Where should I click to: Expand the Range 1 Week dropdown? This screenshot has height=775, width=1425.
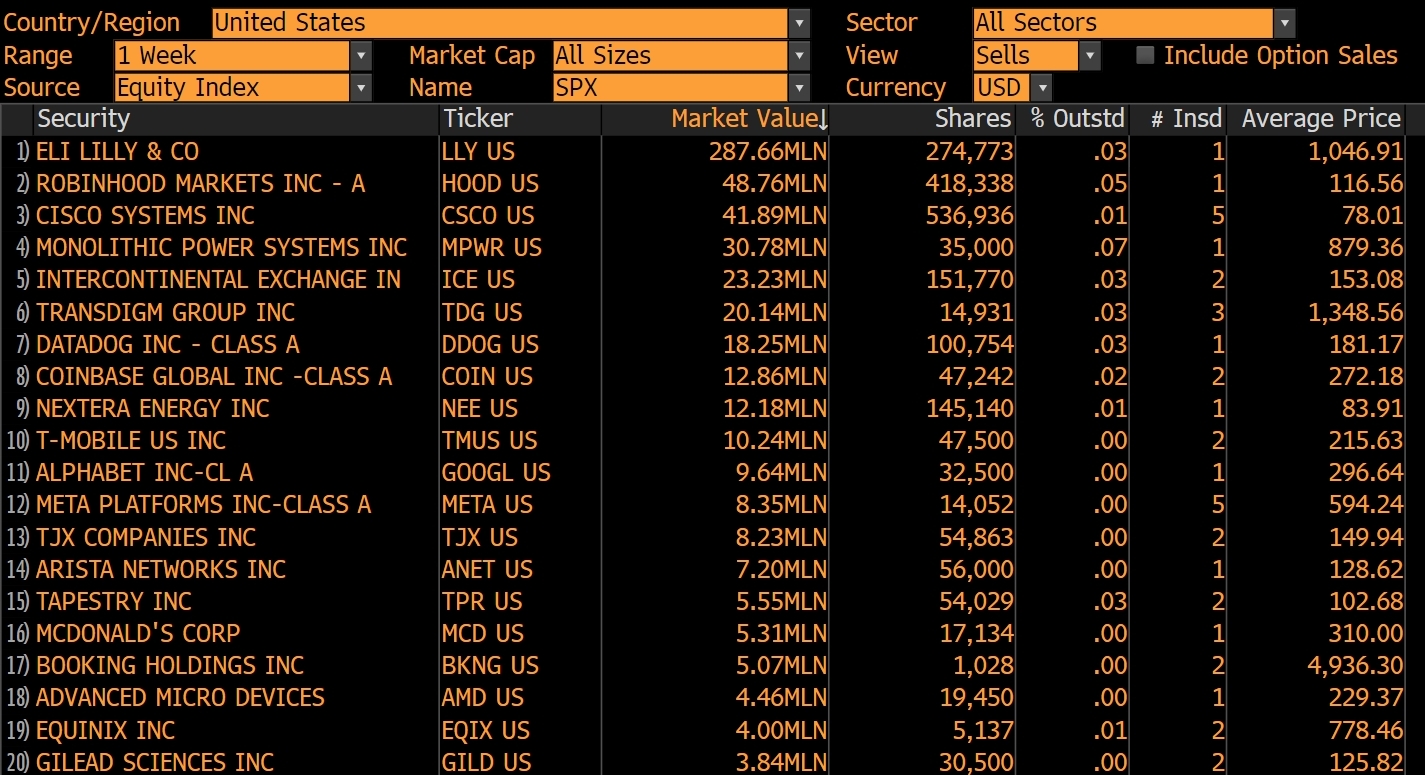point(361,56)
